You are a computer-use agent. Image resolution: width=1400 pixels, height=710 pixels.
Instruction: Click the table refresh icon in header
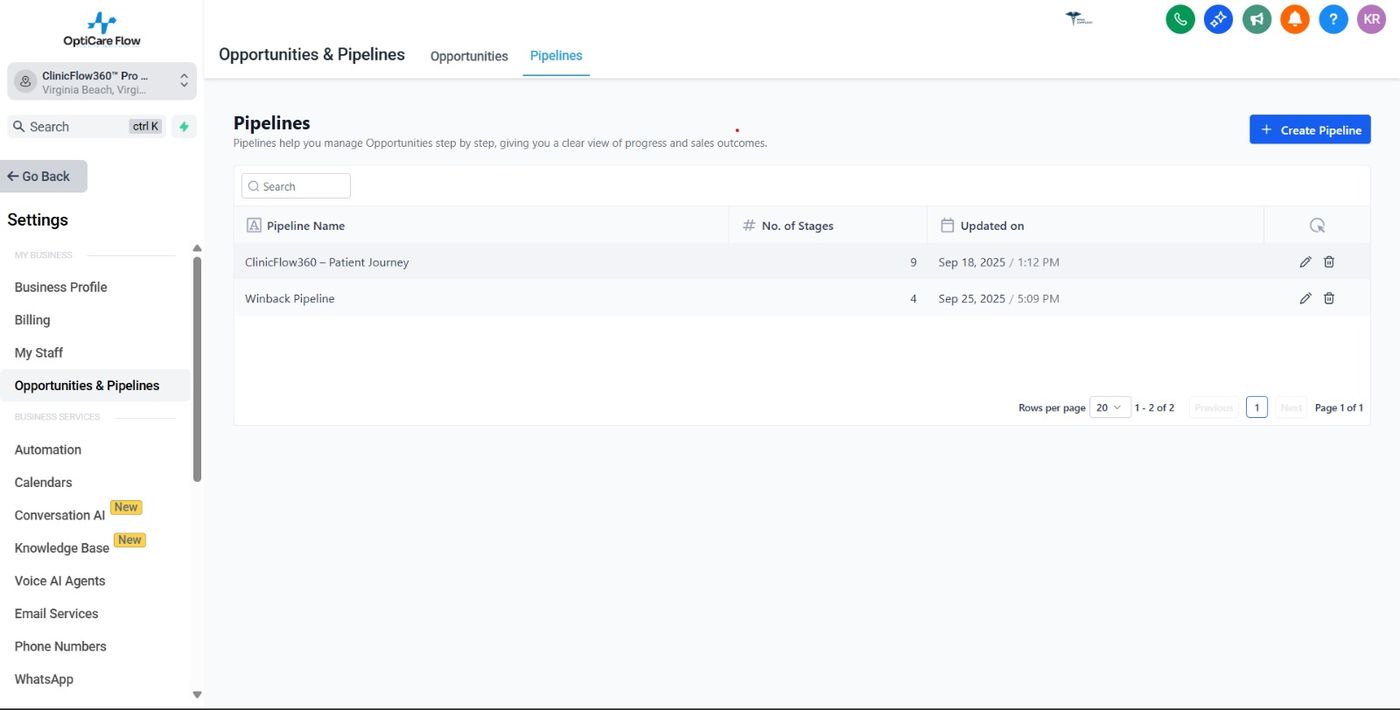tap(1317, 226)
